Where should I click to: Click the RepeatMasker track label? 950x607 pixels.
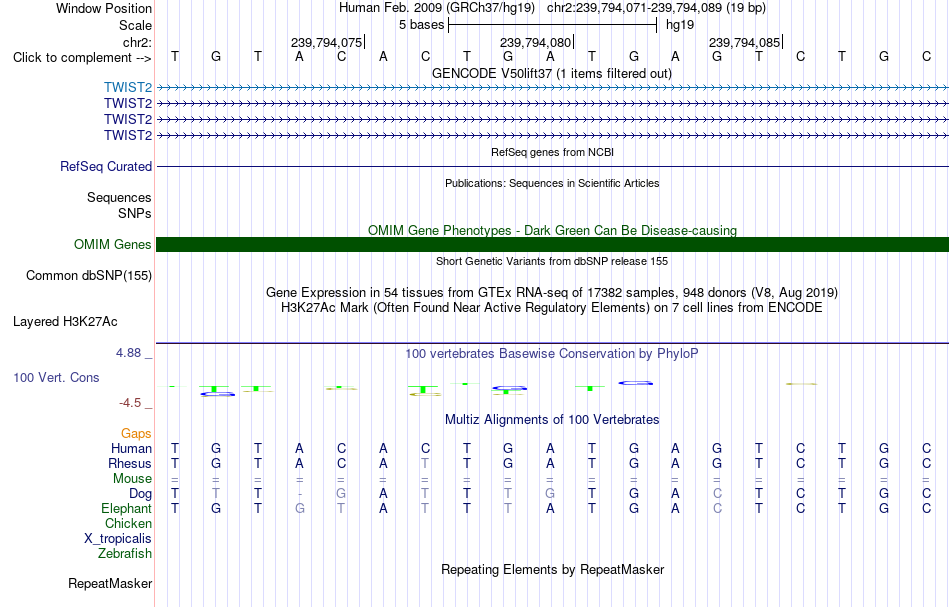tap(110, 583)
